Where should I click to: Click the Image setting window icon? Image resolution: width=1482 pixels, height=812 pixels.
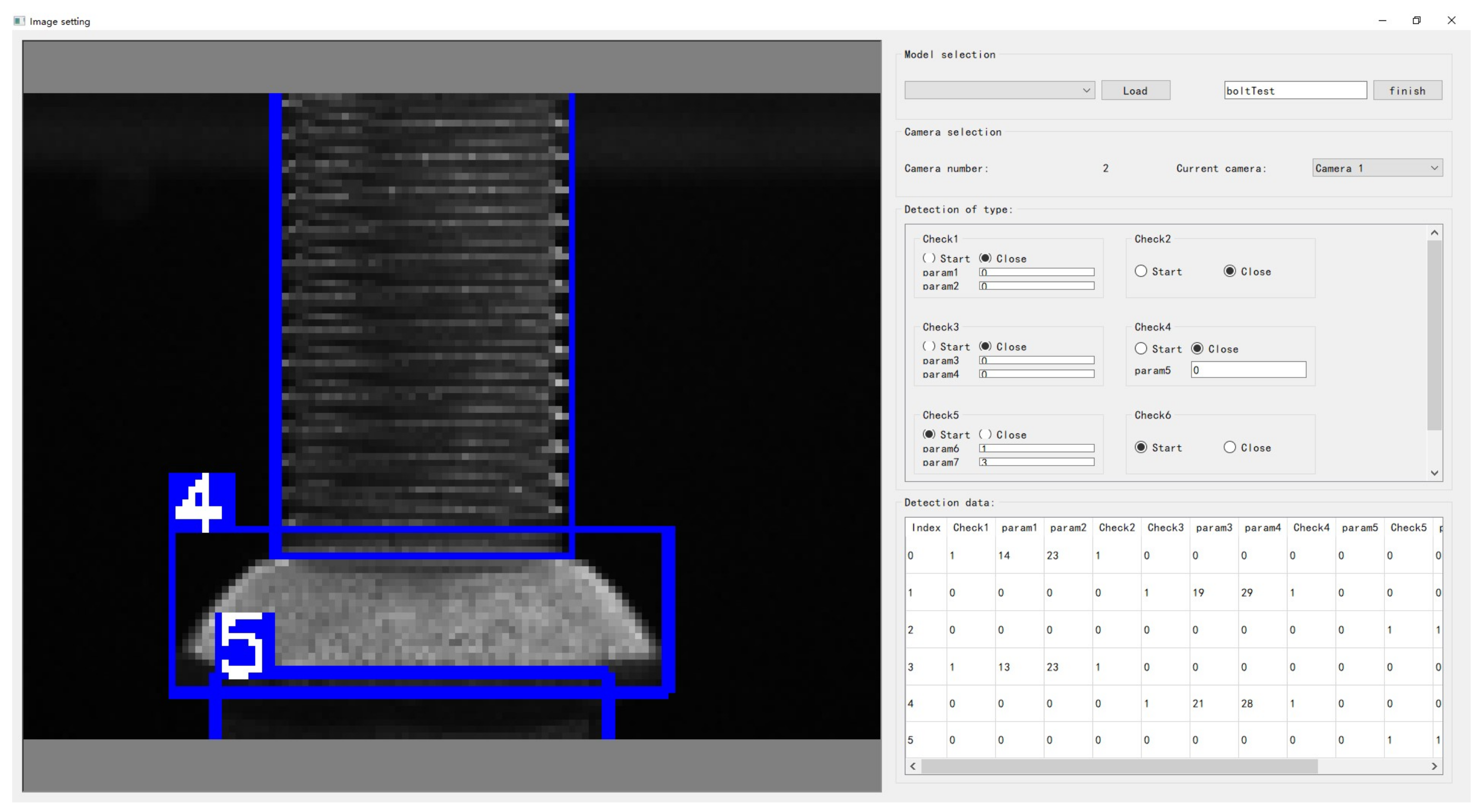(x=19, y=21)
